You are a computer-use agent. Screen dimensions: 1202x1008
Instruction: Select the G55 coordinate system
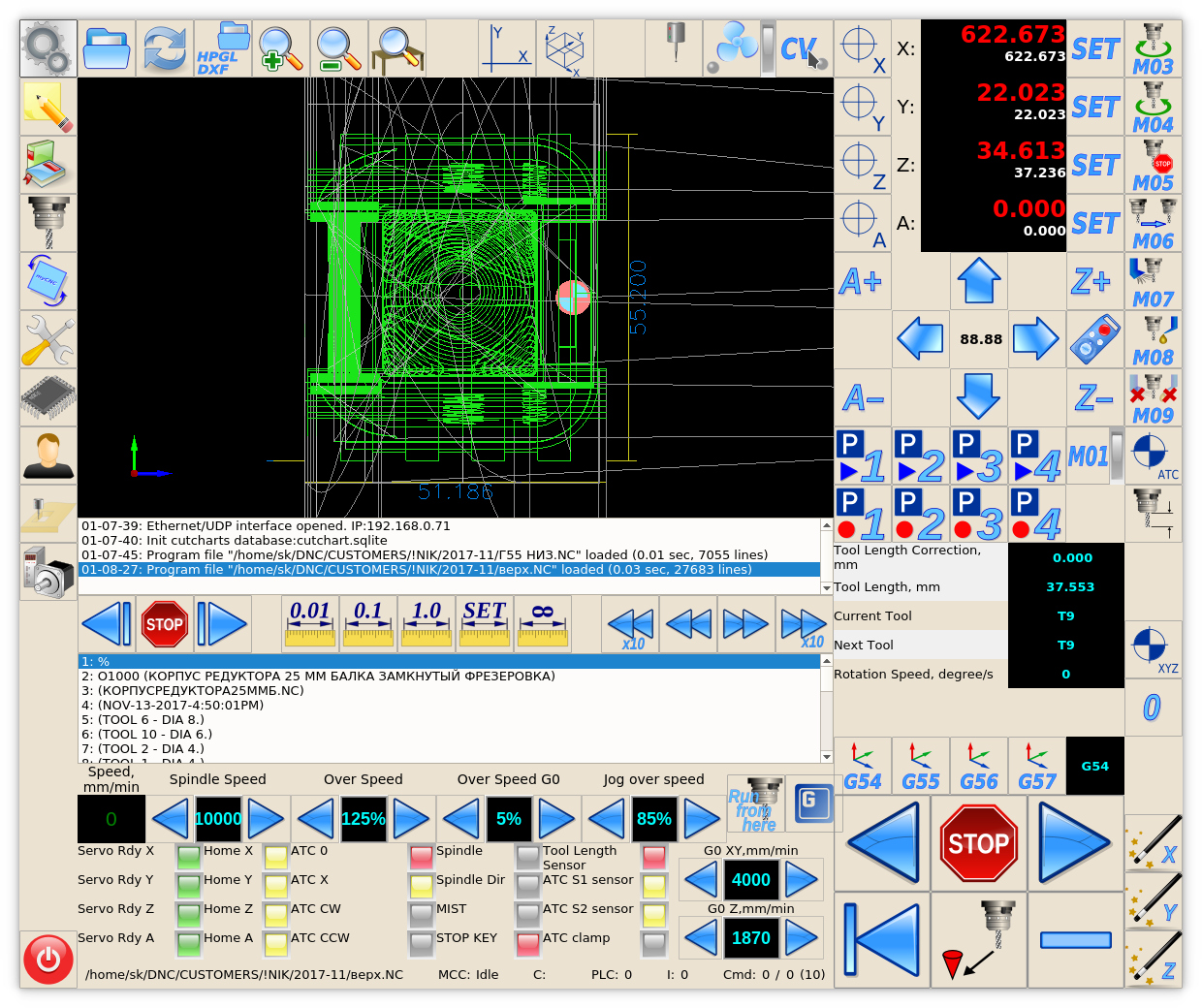tap(920, 766)
